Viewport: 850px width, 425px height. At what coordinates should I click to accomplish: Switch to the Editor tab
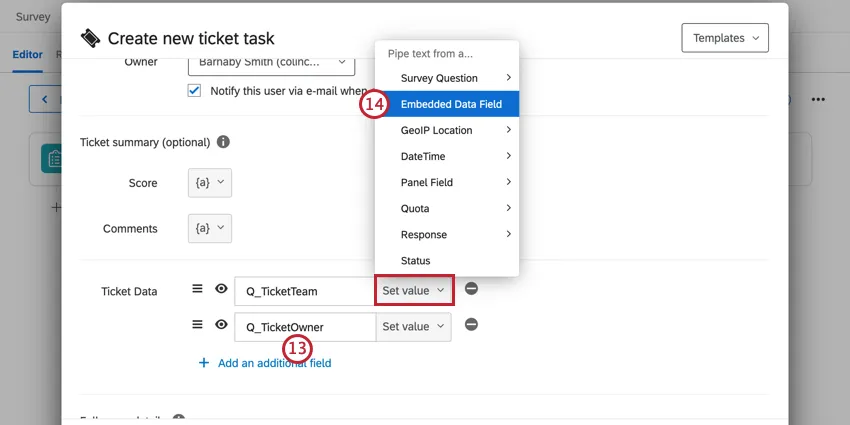tap(27, 54)
